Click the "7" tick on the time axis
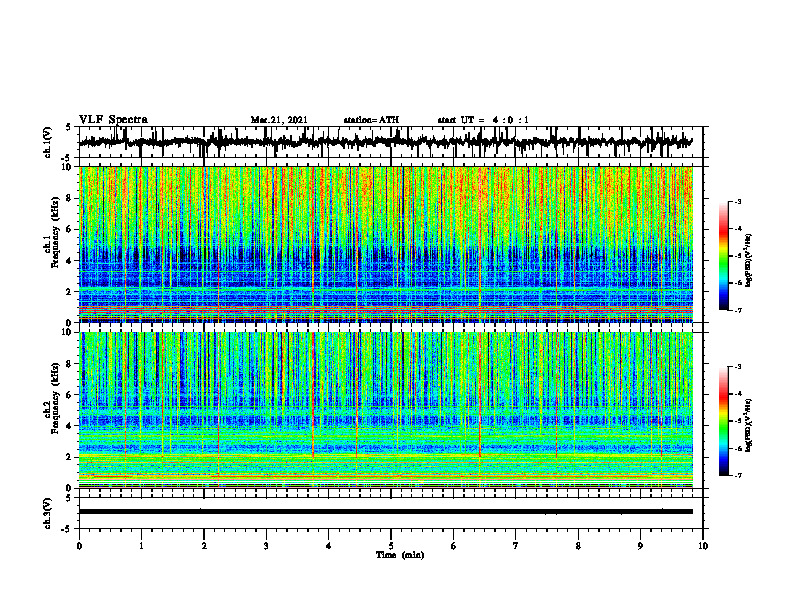Screen dimensions: 792x612 (516, 546)
